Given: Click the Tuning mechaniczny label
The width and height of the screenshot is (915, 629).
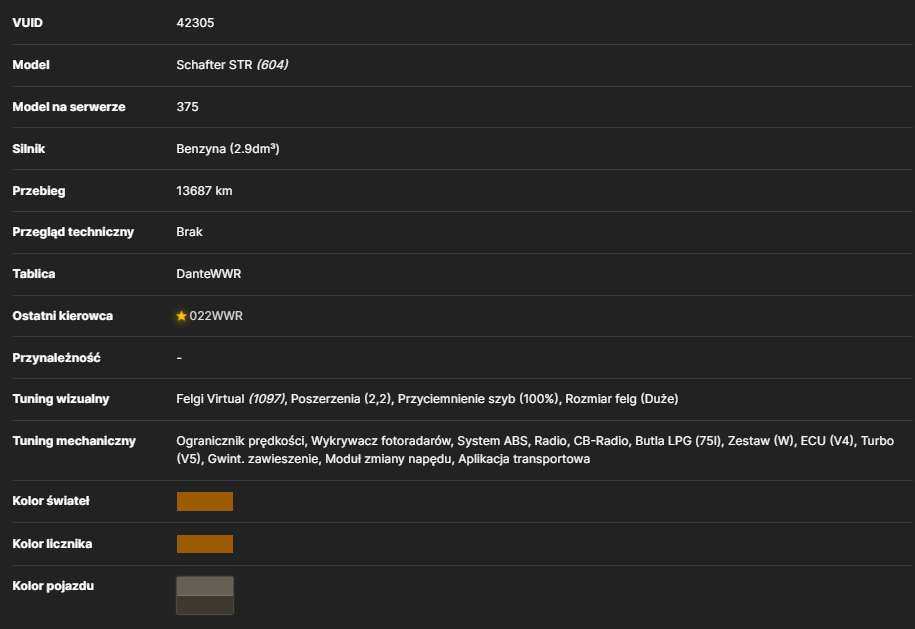Looking at the screenshot, I should [x=74, y=441].
